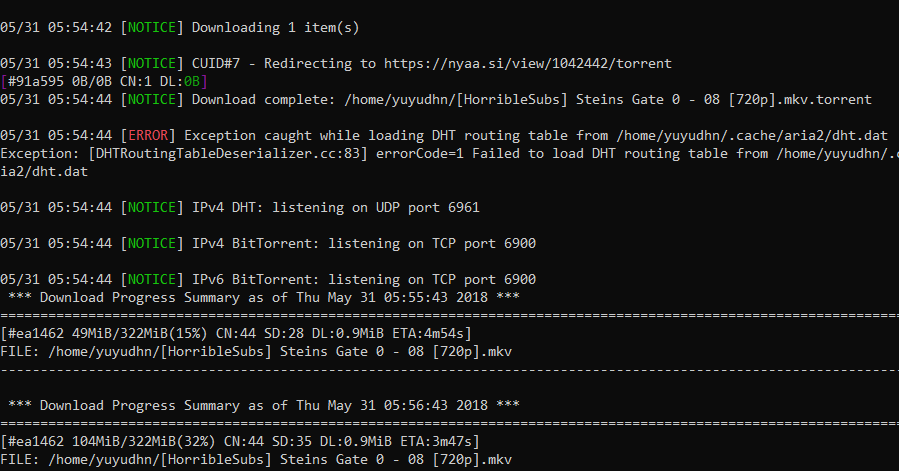Click the nyaa.si torrent redirect URL
Viewport: 899px width, 471px height.
[527, 63]
